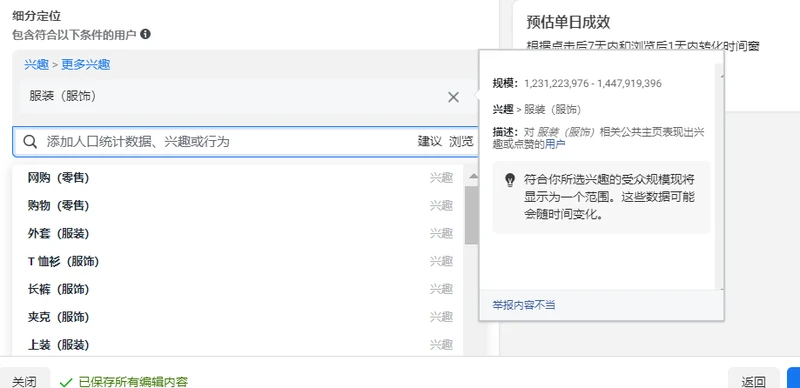Switch to the 浏览 tab
The width and height of the screenshot is (800, 388).
[x=461, y=141]
